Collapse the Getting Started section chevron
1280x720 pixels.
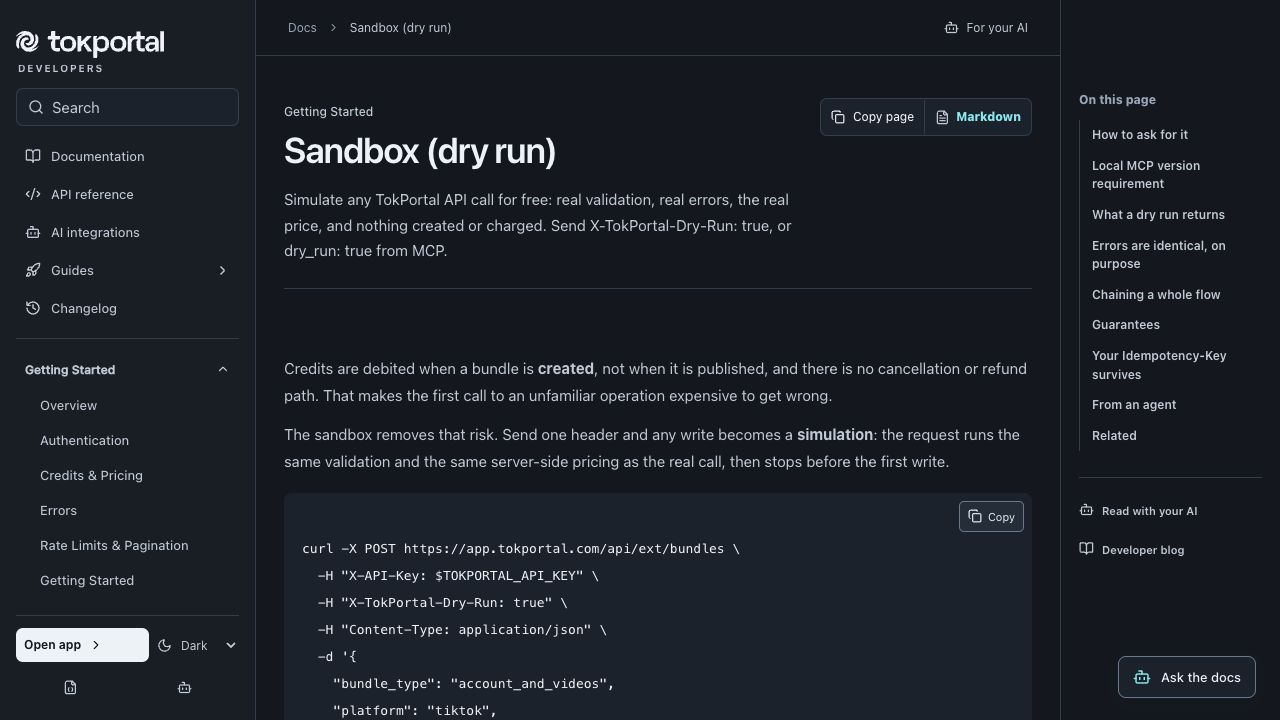(222, 369)
